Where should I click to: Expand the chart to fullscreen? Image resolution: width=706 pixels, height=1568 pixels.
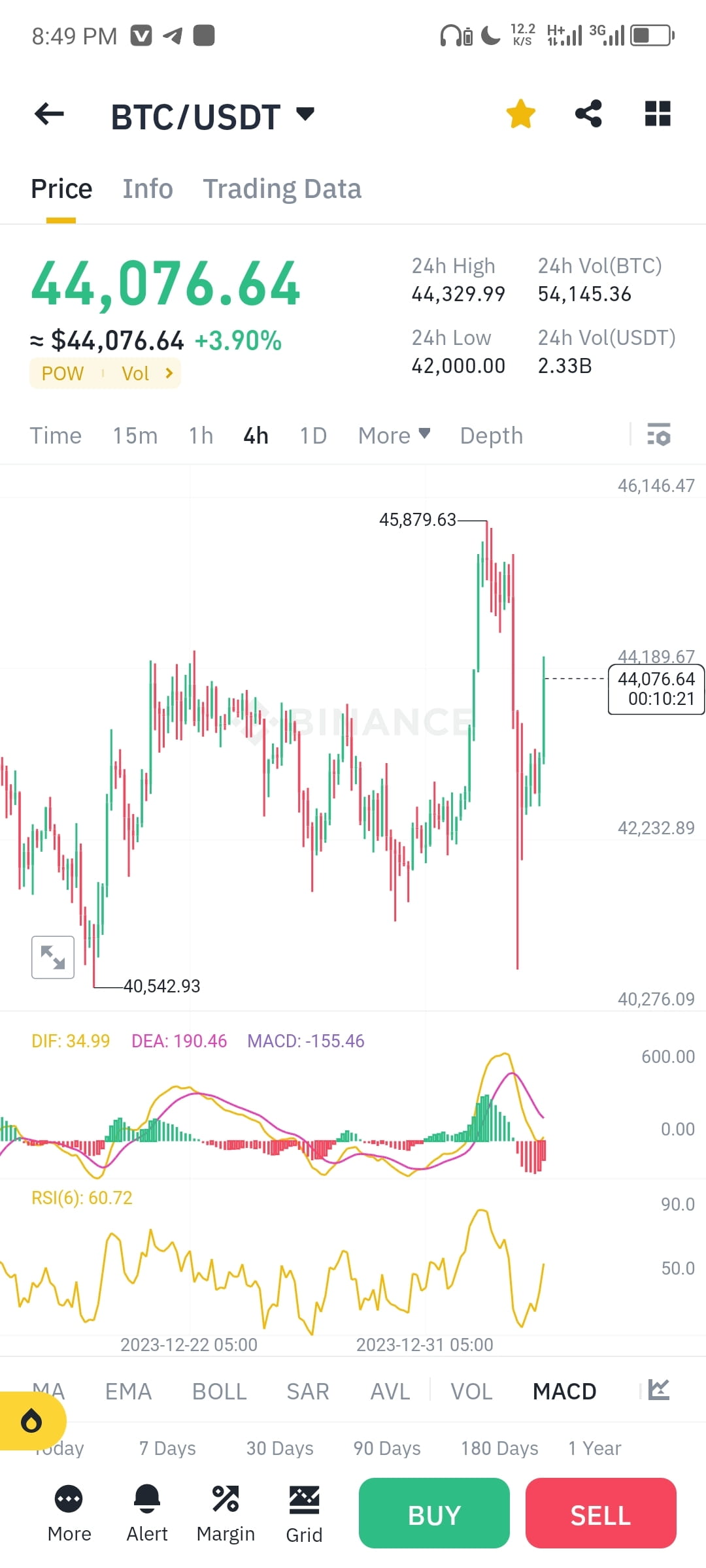click(52, 957)
